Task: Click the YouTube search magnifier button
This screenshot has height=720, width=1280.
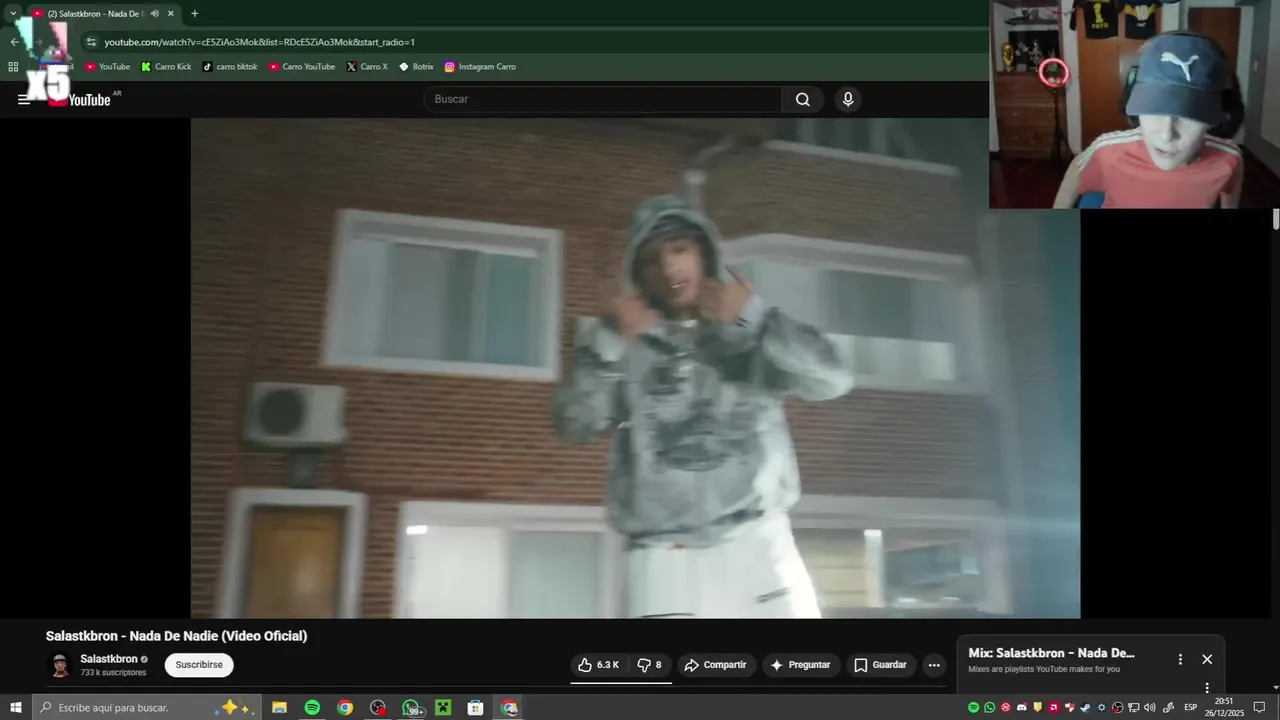Action: (803, 99)
